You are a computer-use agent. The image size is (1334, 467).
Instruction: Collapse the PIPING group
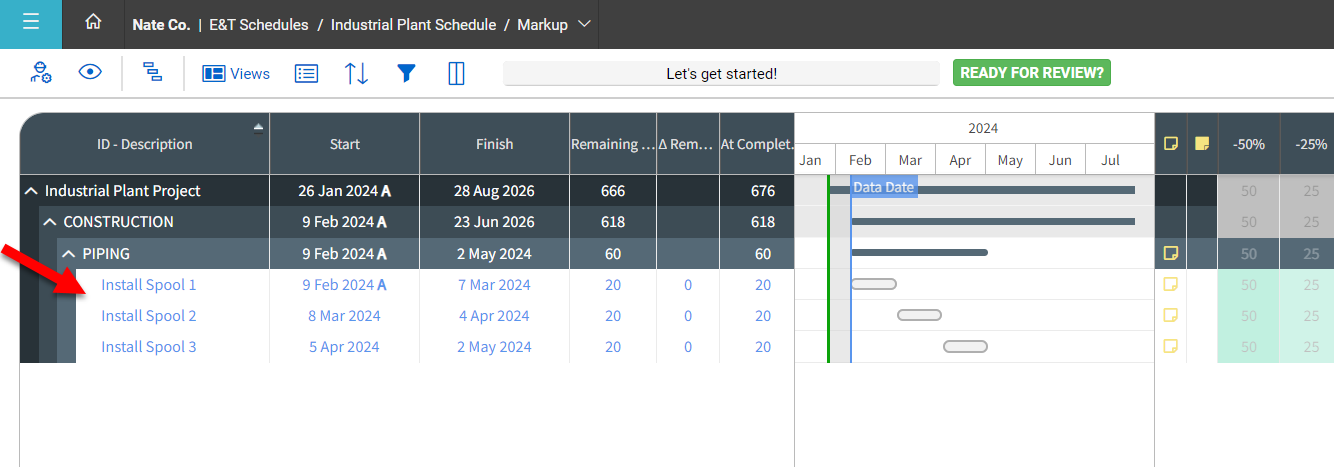[x=69, y=254]
